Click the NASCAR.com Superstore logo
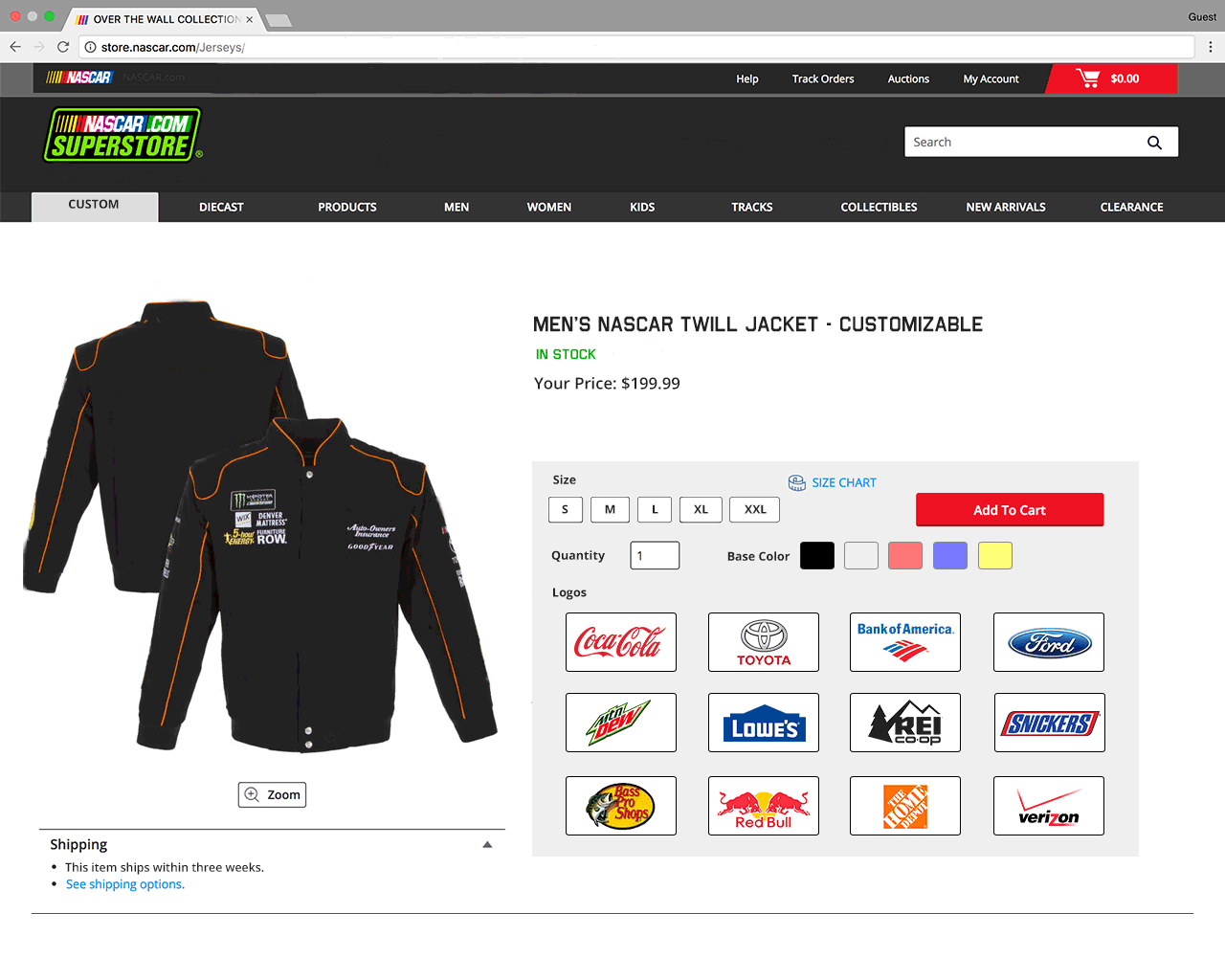 coord(123,135)
